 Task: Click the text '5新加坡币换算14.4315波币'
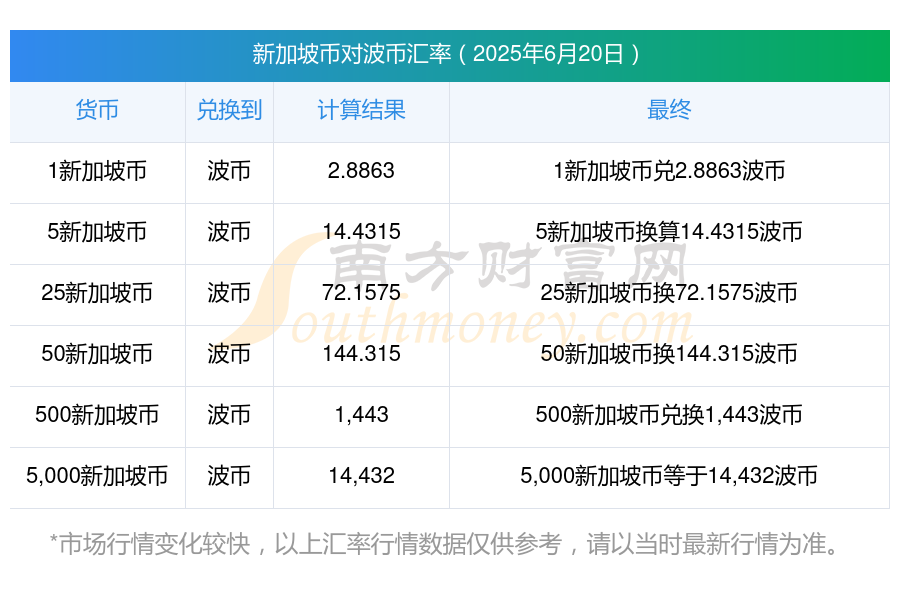click(669, 232)
